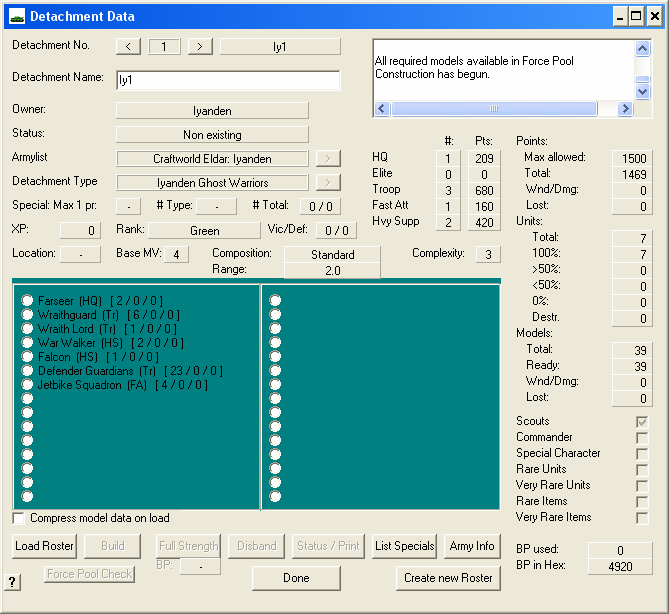Click the List Specials button
669x614 pixels.
pos(404,546)
